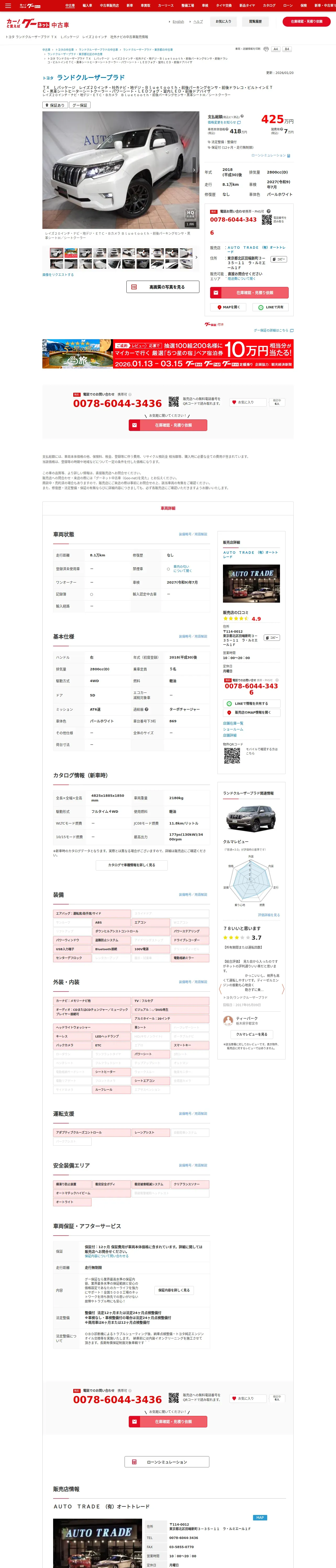Advance thumbnail strip with right chevron
Image resolution: width=336 pixels, height=1568 pixels.
[x=196, y=257]
